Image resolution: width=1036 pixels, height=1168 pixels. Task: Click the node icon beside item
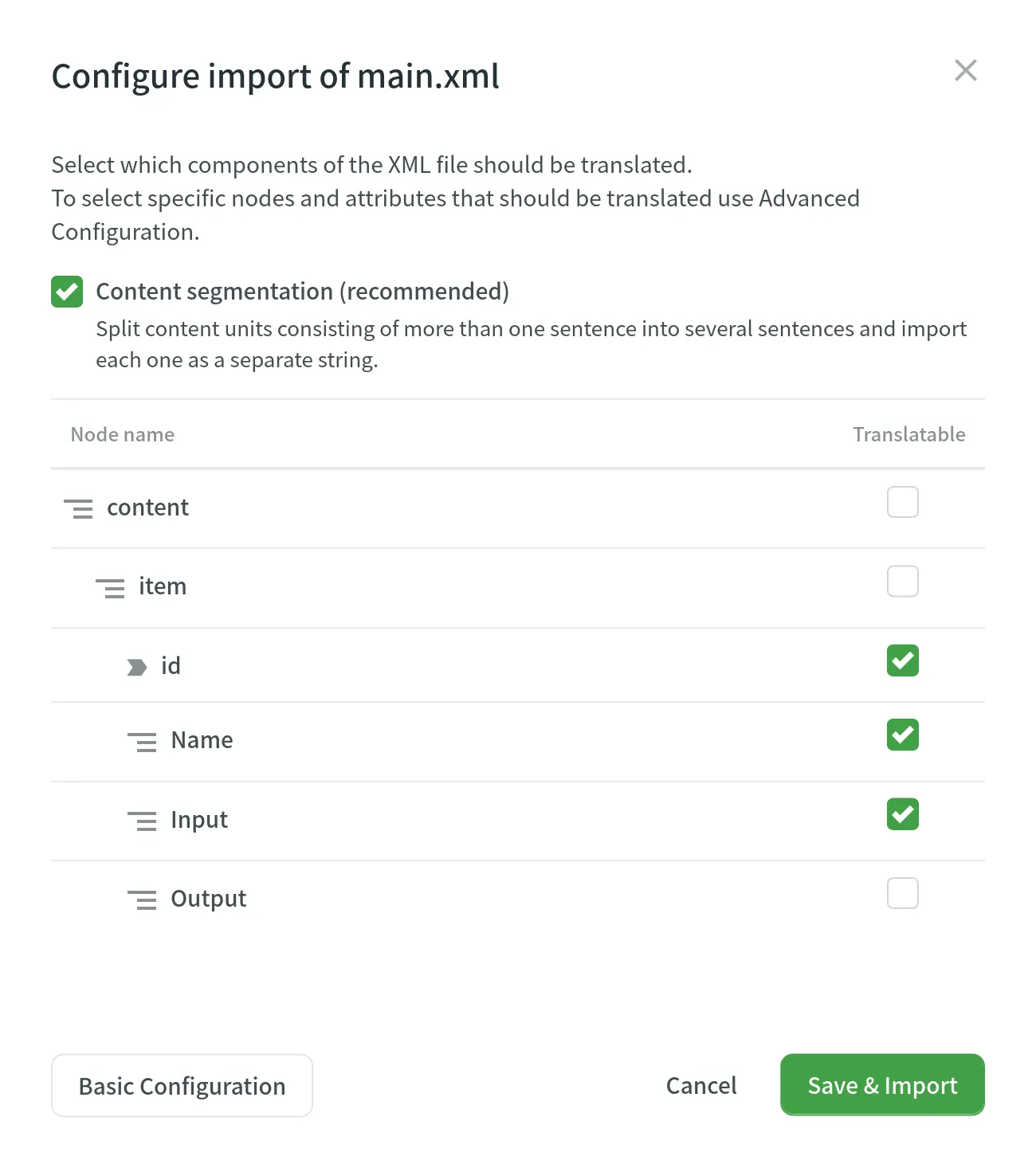tap(111, 589)
